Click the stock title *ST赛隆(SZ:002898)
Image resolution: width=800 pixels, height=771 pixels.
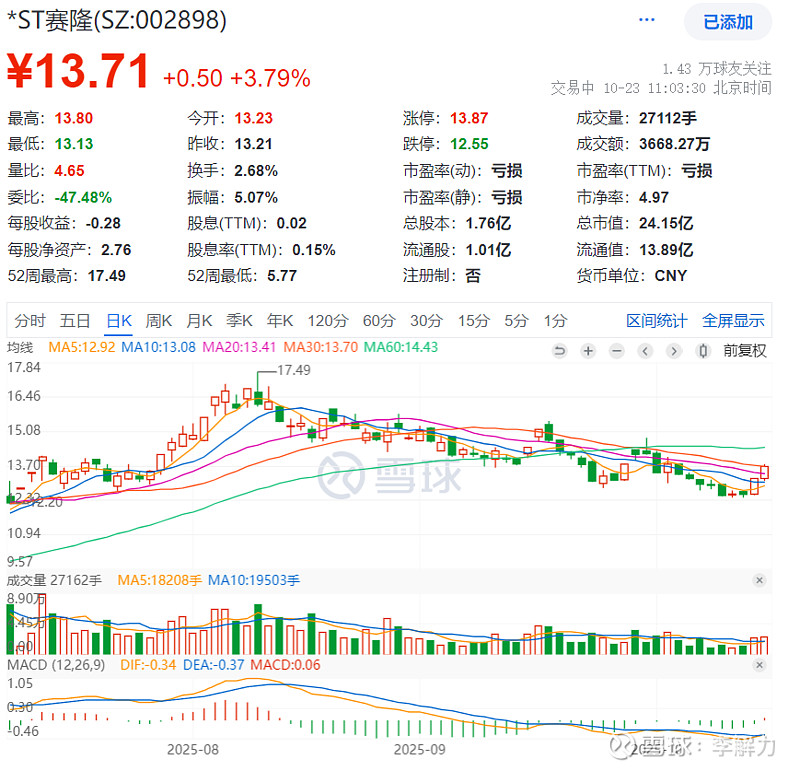117,20
